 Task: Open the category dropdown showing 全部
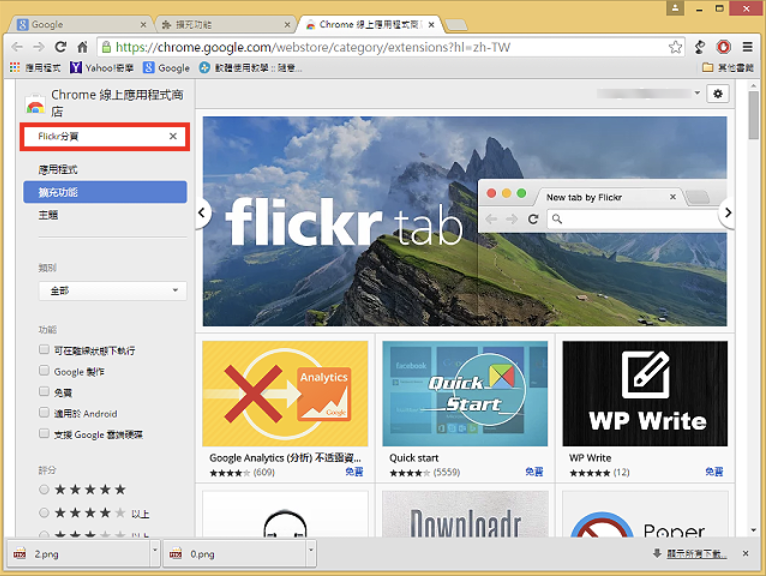pos(113,291)
